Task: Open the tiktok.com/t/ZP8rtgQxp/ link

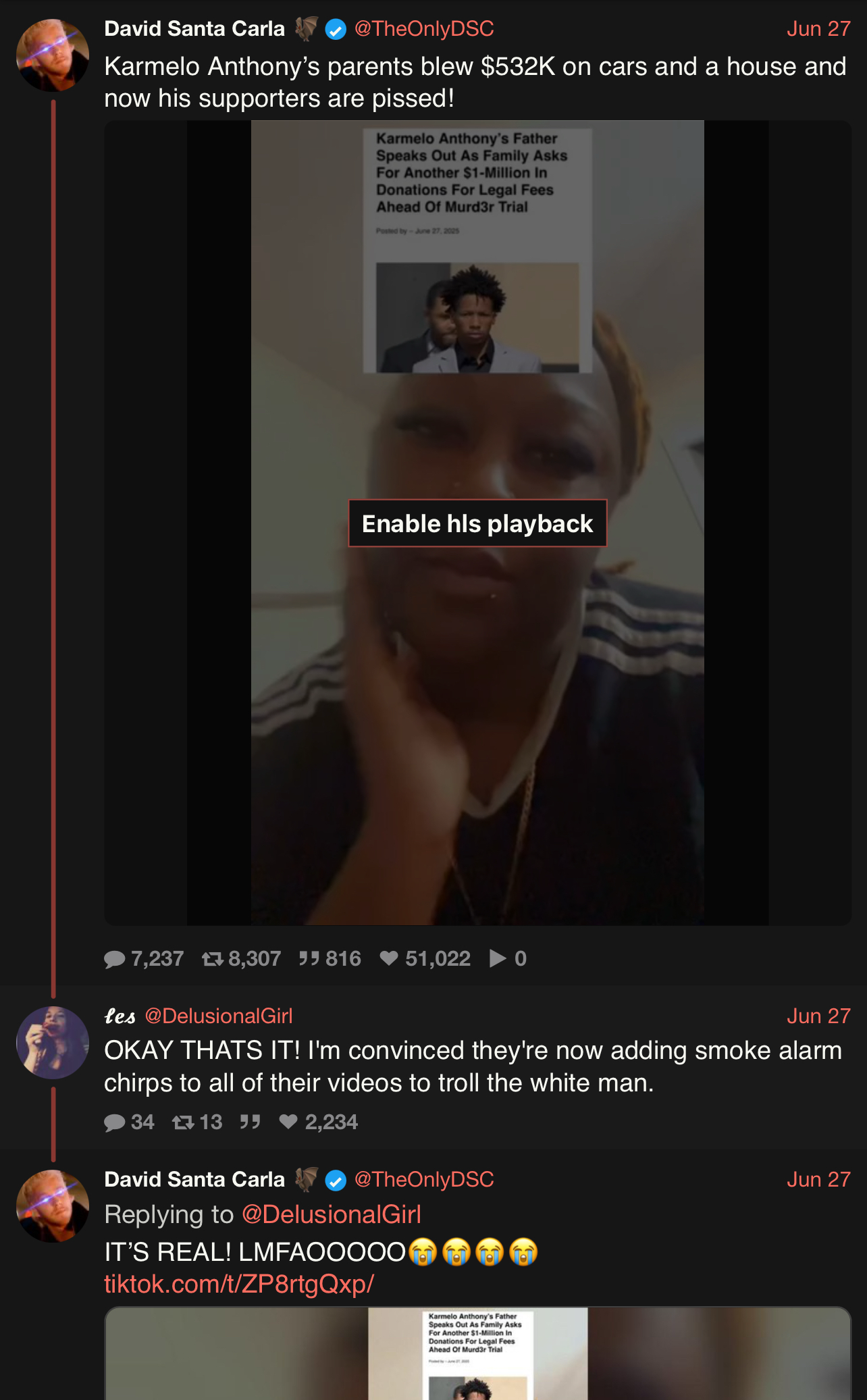Action: 239,1284
